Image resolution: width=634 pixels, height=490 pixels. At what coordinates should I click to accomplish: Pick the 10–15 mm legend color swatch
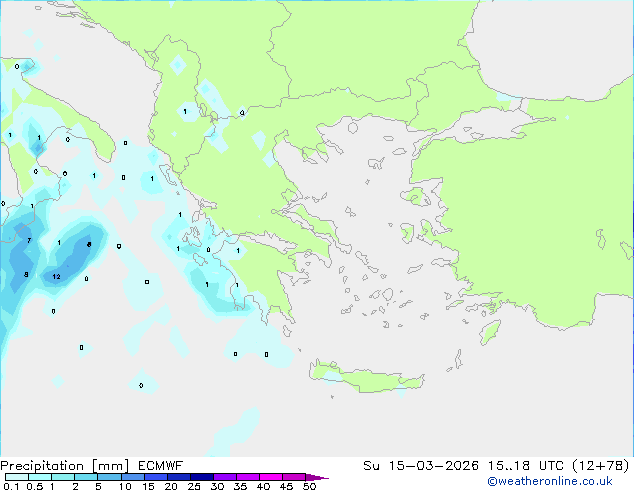(x=132, y=477)
